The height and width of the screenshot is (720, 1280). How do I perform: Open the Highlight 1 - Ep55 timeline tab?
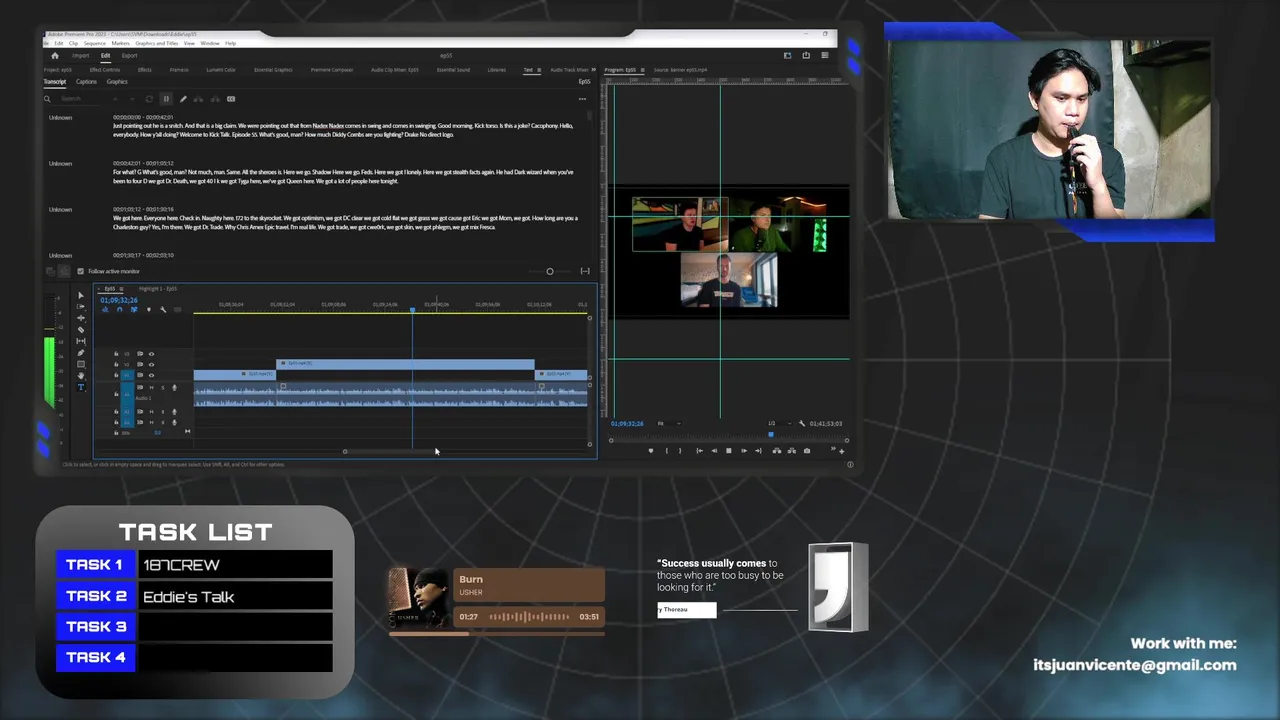click(158, 289)
